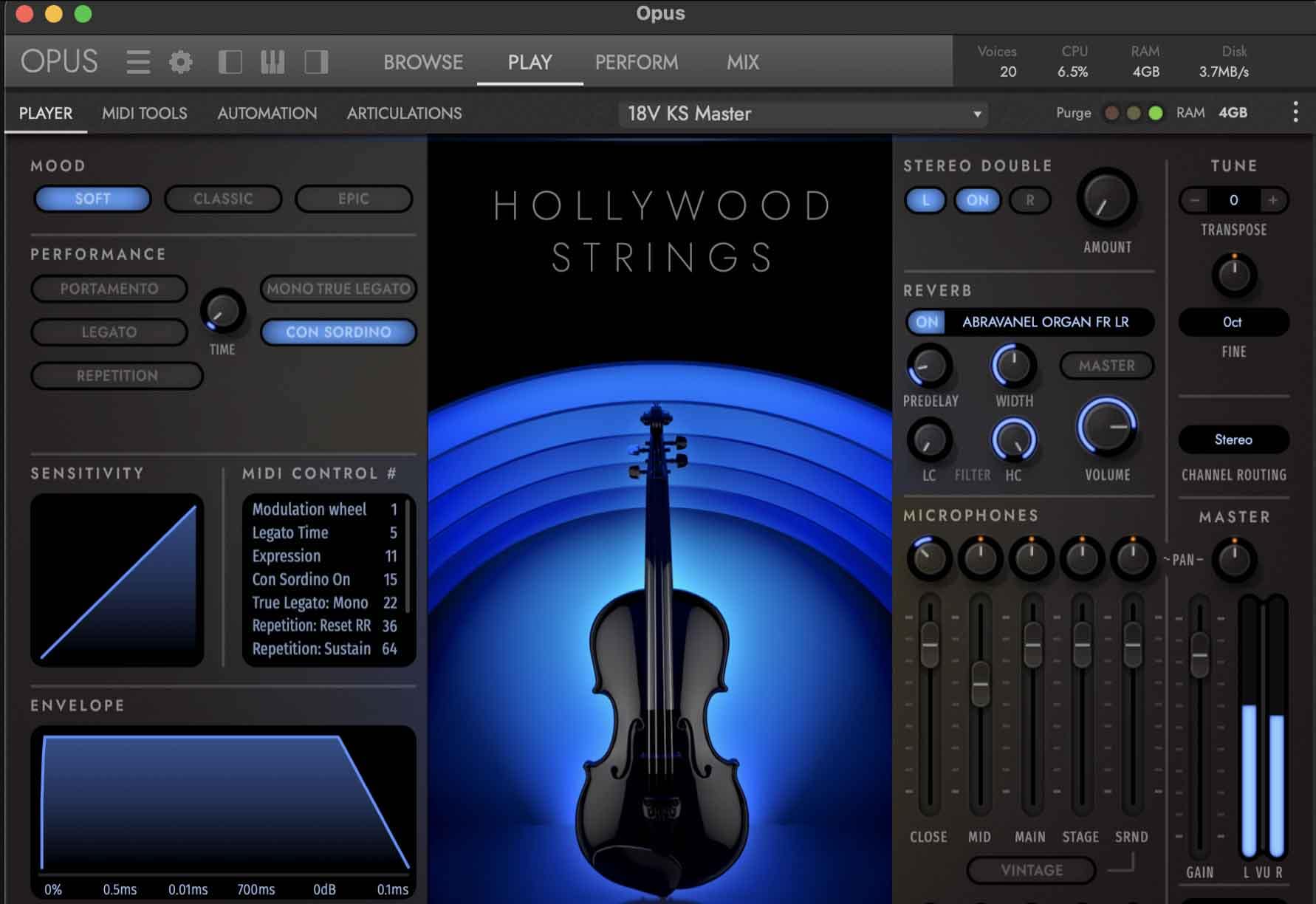The height and width of the screenshot is (904, 1316).
Task: Click the Close microphone fader handle
Action: click(929, 644)
